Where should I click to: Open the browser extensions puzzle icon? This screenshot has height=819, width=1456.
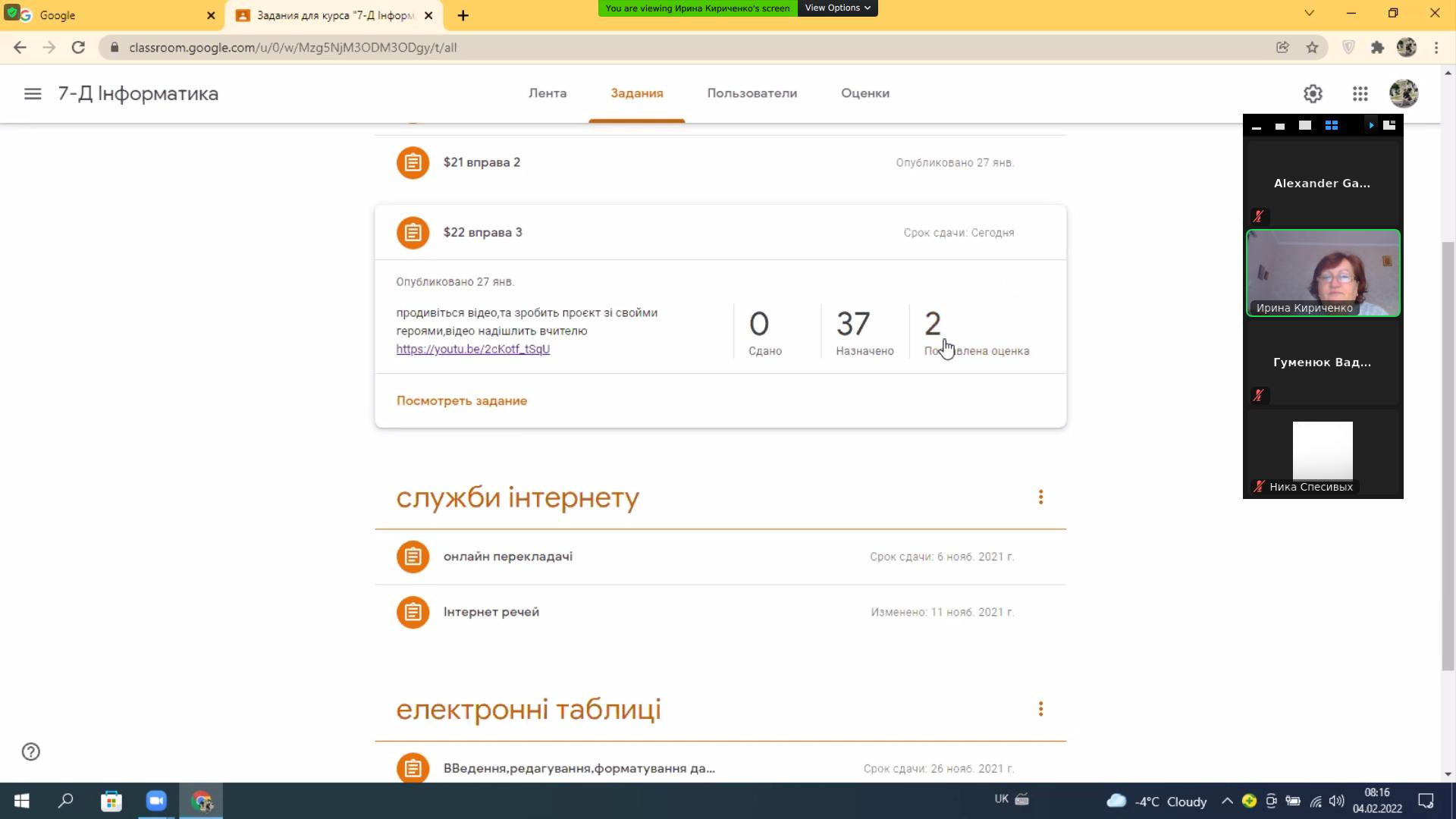click(x=1377, y=47)
